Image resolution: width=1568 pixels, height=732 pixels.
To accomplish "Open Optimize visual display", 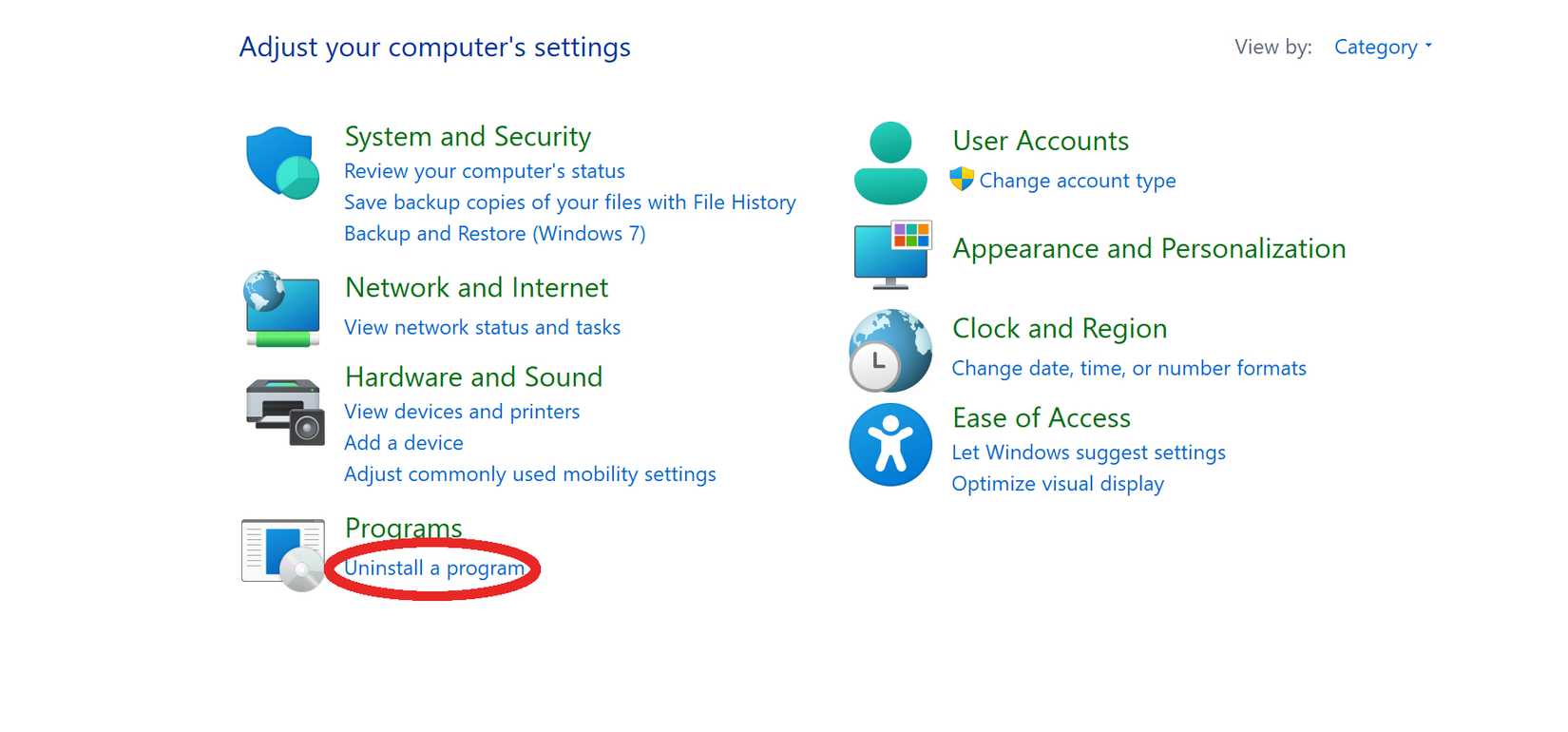I will pos(1057,483).
